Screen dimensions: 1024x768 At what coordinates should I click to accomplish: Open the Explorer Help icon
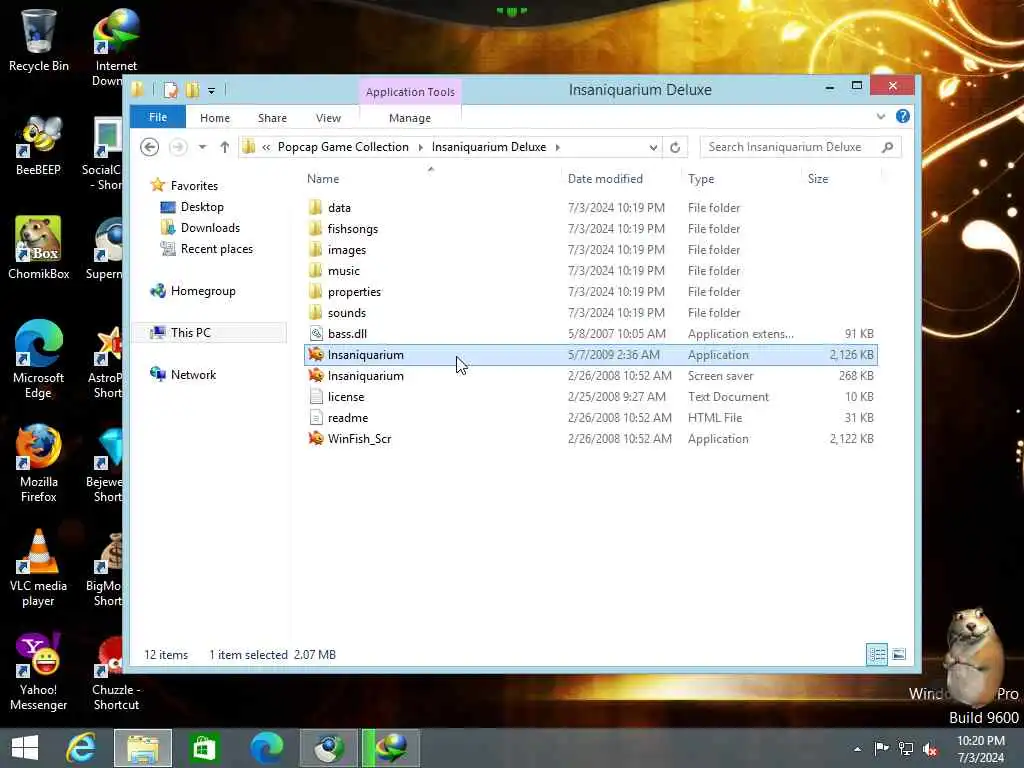coord(903,116)
